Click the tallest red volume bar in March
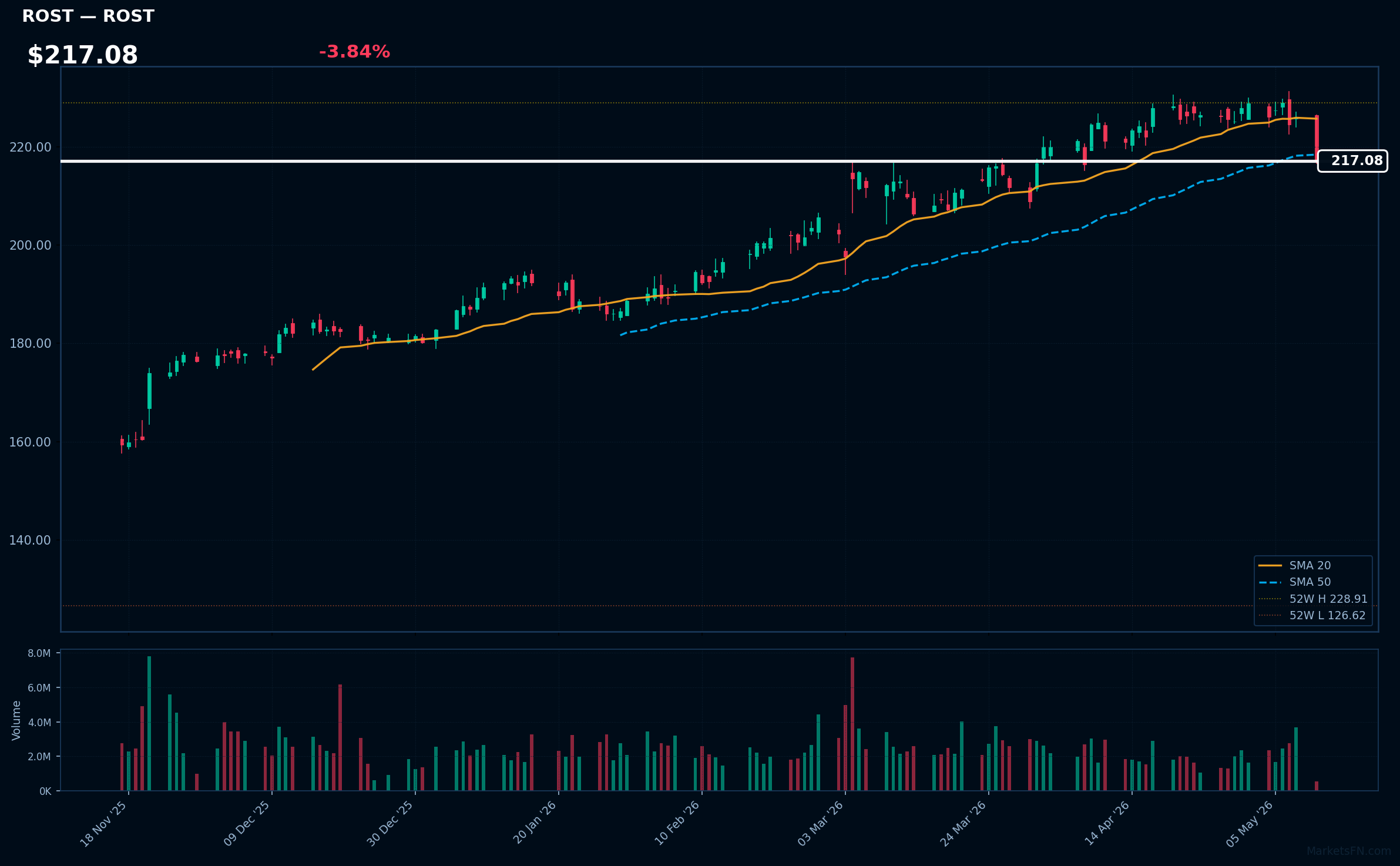The width and height of the screenshot is (1400, 866). pos(852,724)
